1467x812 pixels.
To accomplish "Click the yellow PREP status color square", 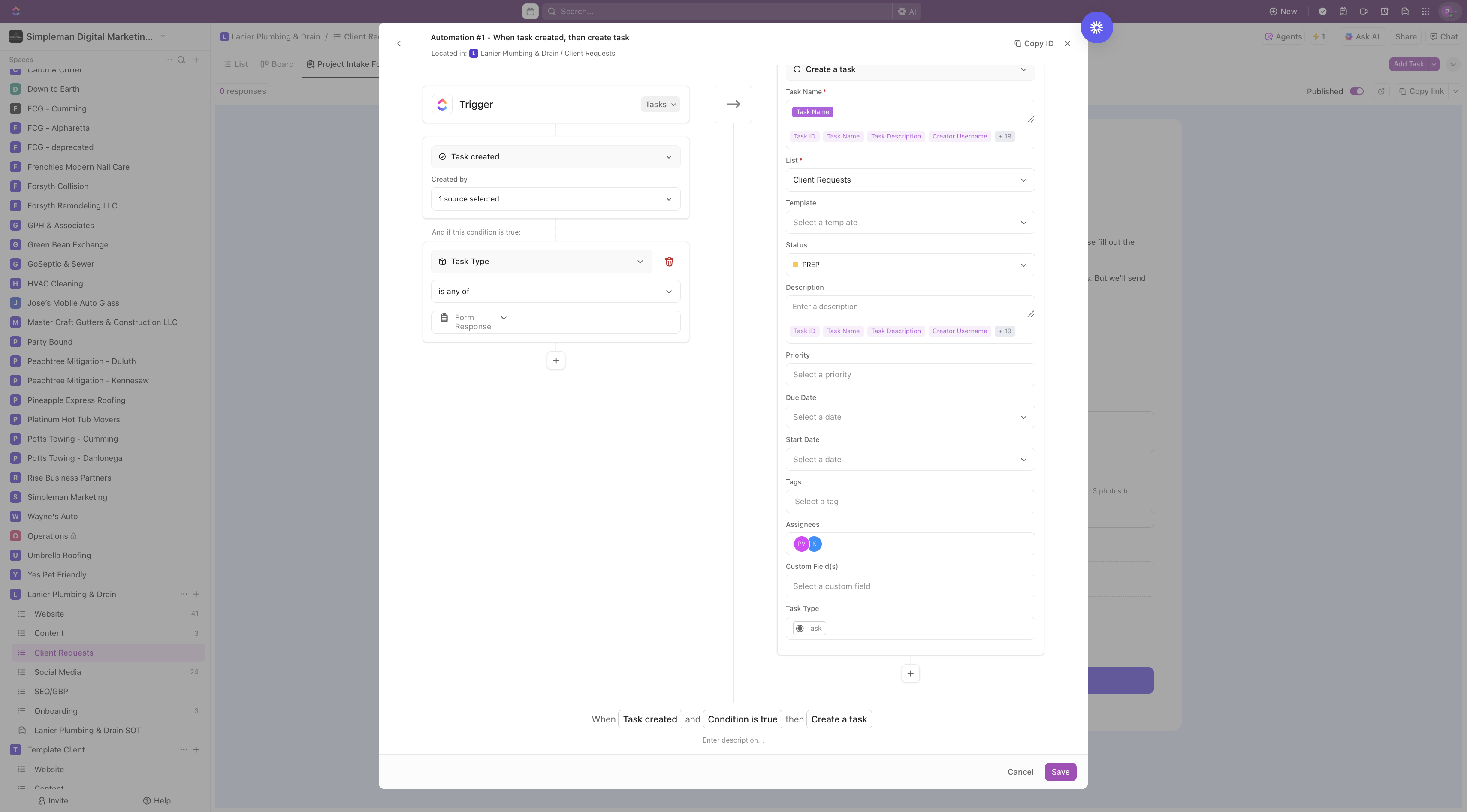I will (x=795, y=265).
